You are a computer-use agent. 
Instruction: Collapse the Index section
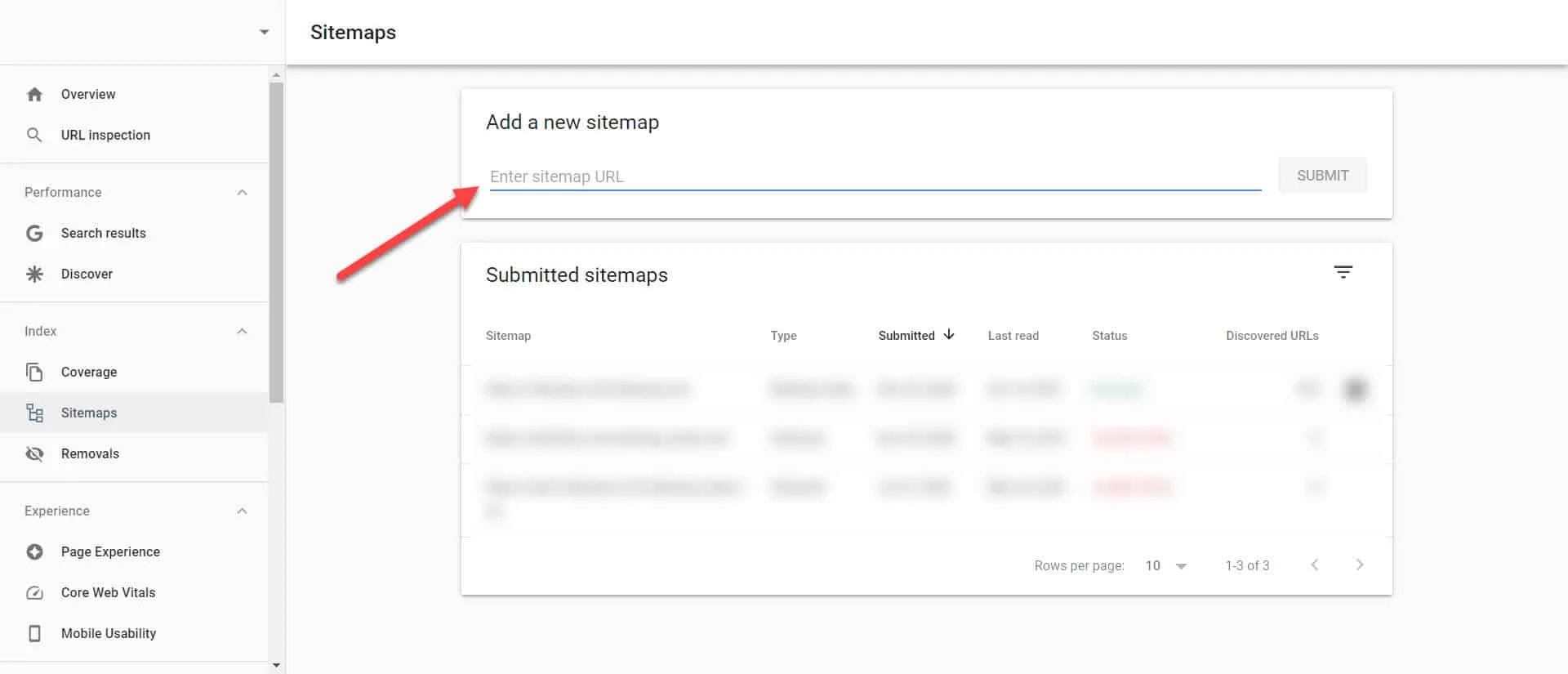pyautogui.click(x=242, y=331)
